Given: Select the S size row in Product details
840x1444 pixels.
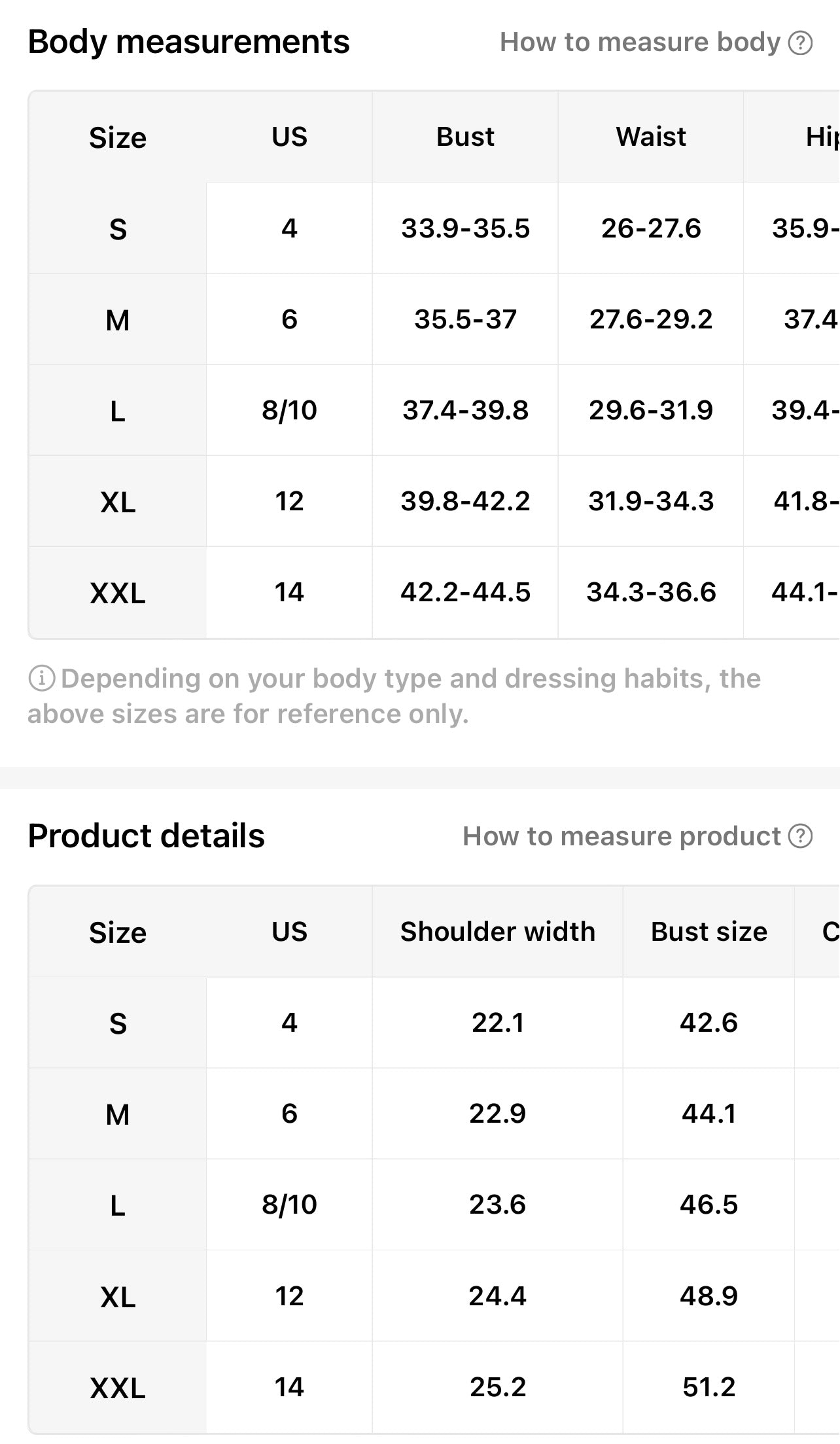Looking at the screenshot, I should 434,1023.
